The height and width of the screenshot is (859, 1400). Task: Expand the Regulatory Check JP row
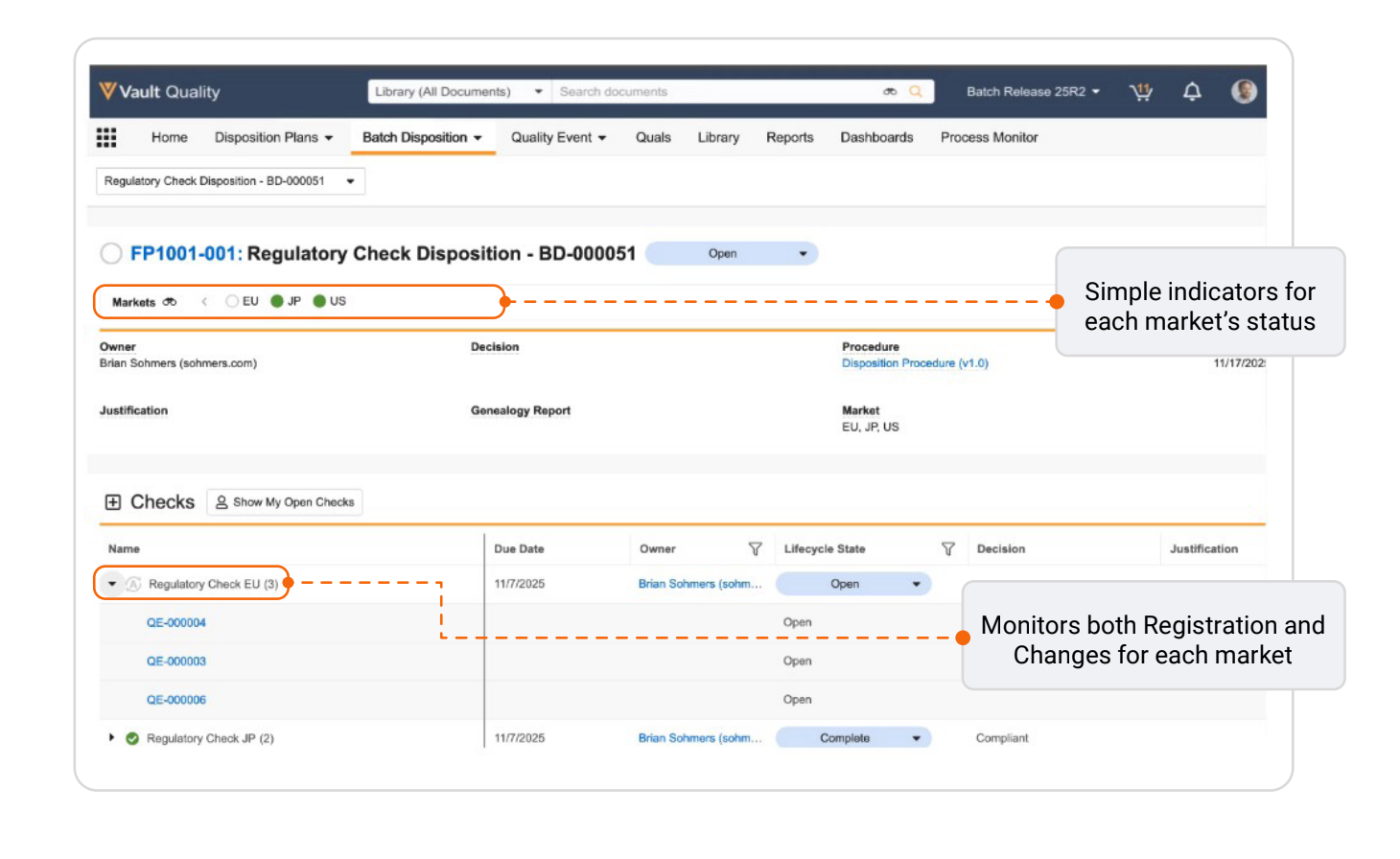click(111, 737)
